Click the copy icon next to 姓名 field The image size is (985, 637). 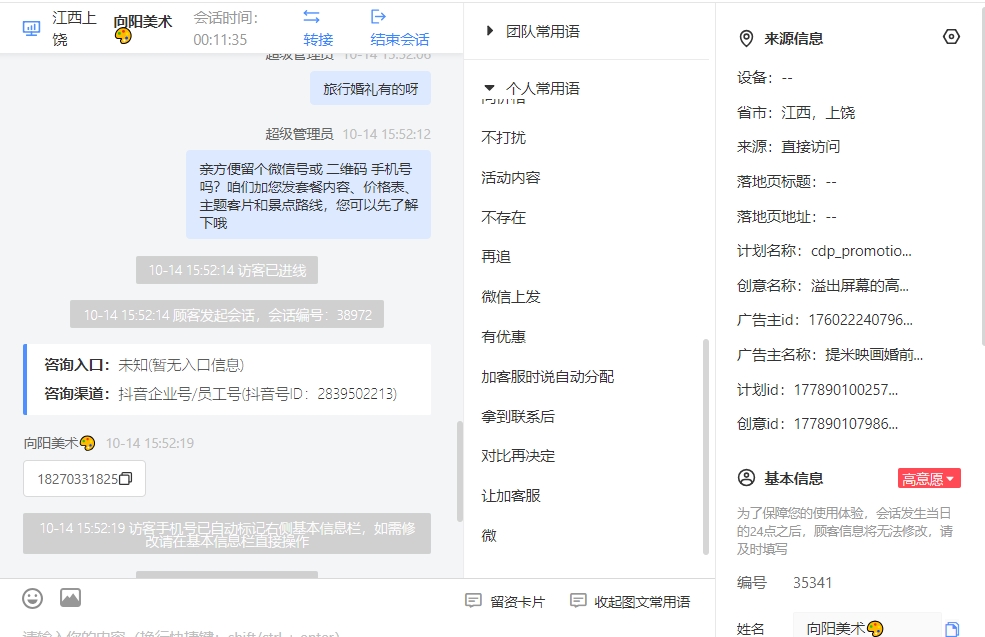952,629
